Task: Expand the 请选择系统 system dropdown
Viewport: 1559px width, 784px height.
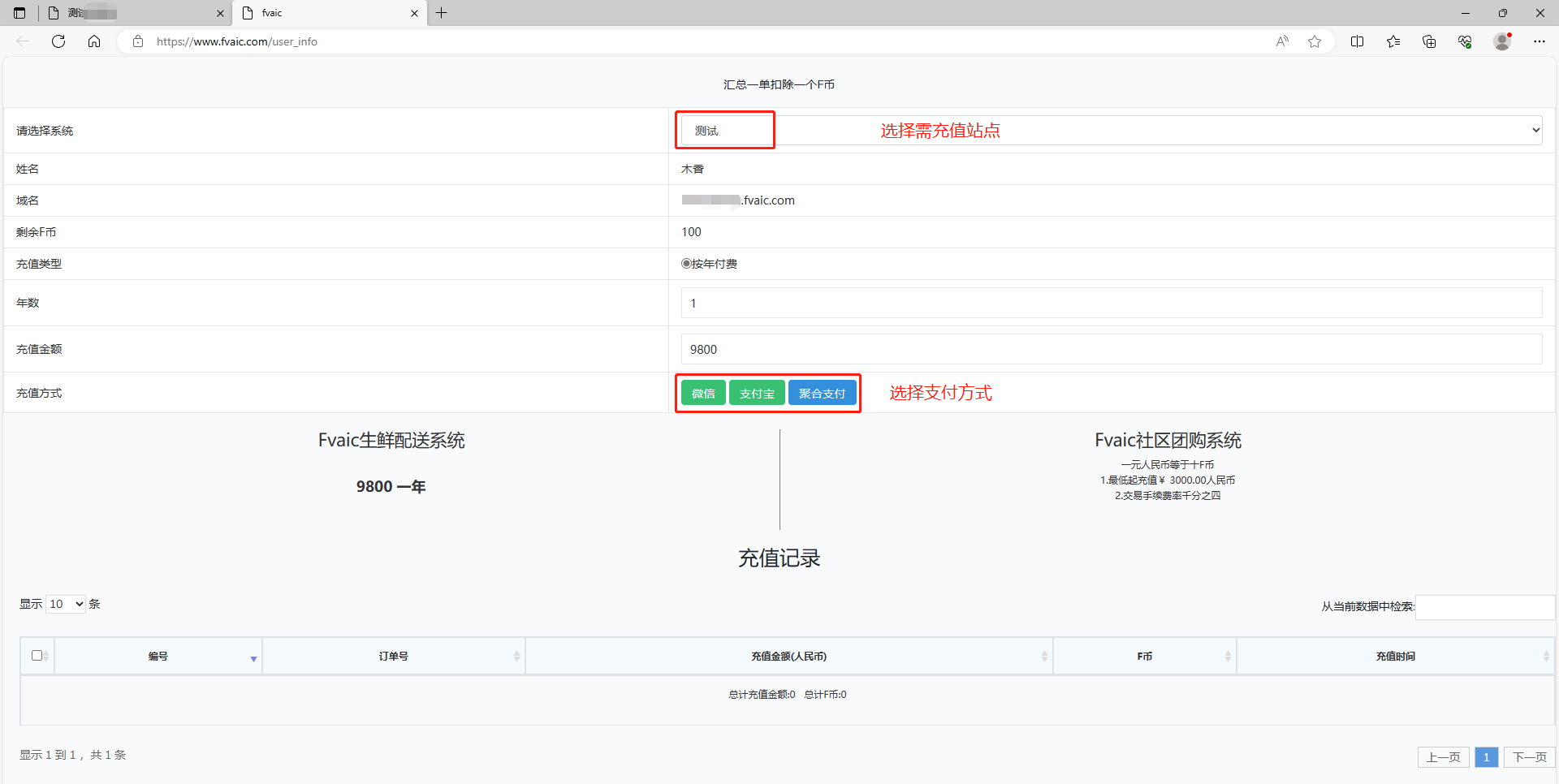Action: tap(1111, 131)
